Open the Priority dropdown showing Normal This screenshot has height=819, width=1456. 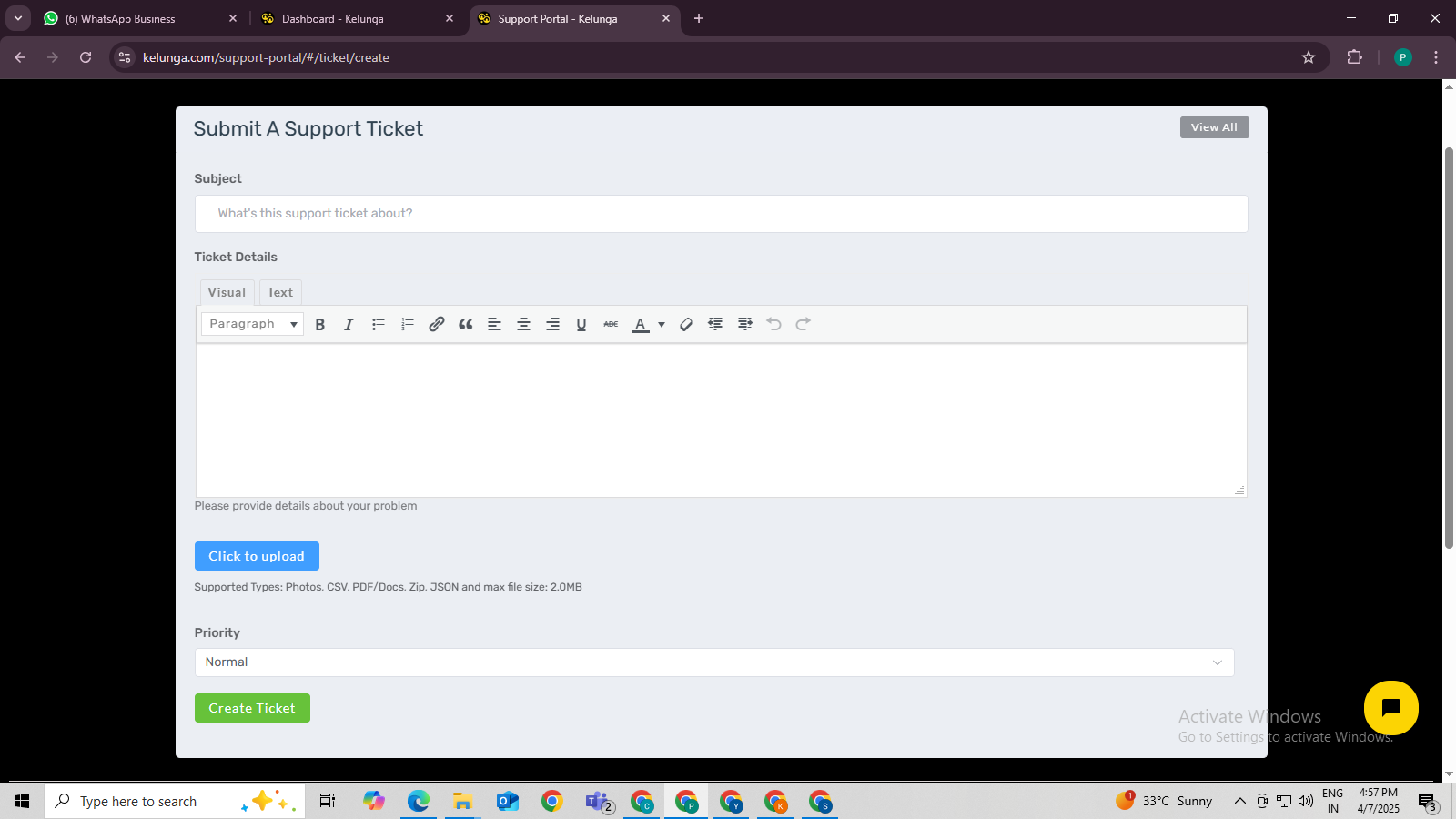pyautogui.click(x=714, y=662)
